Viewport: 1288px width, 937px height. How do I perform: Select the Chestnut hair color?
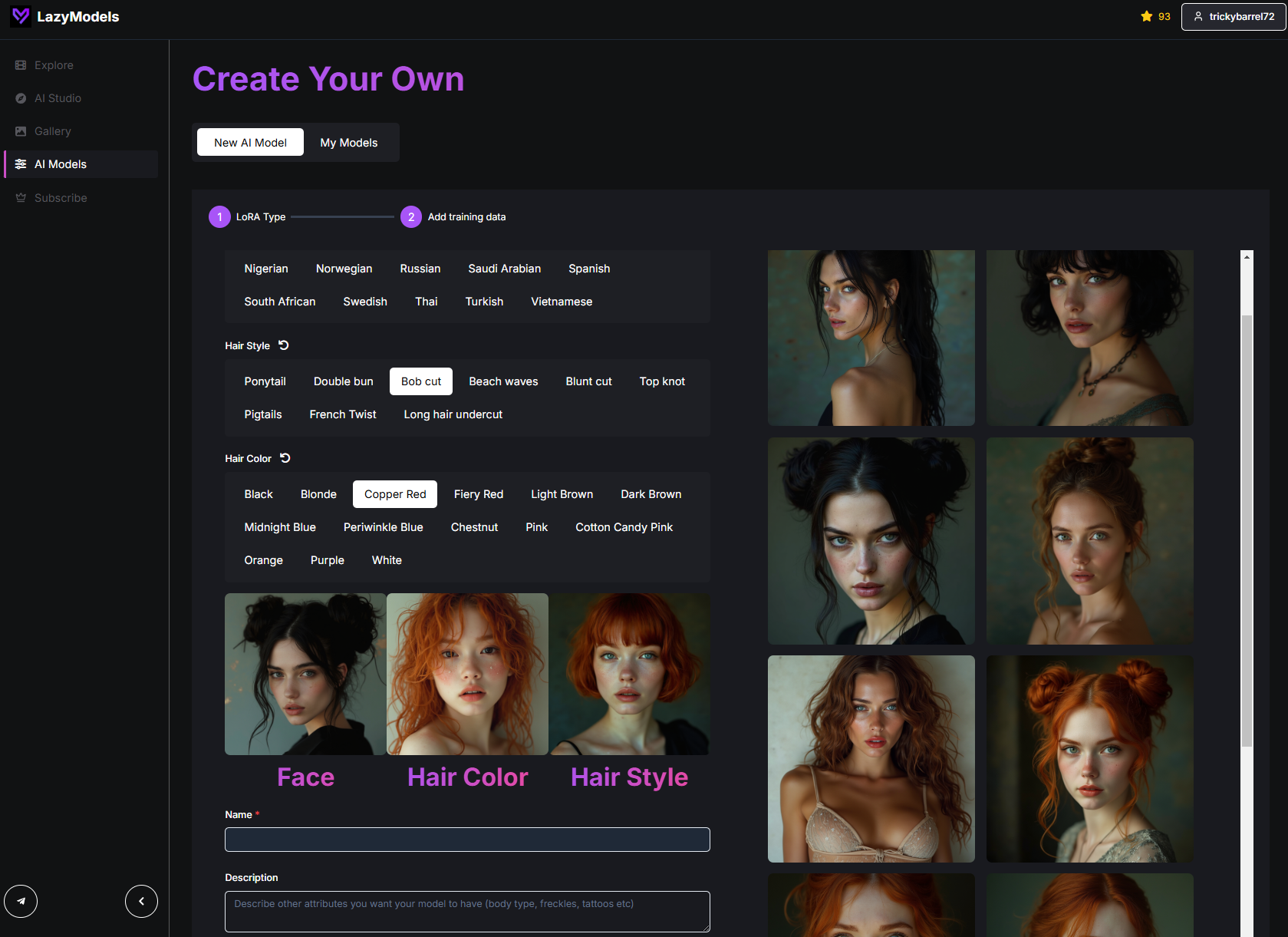pos(474,527)
